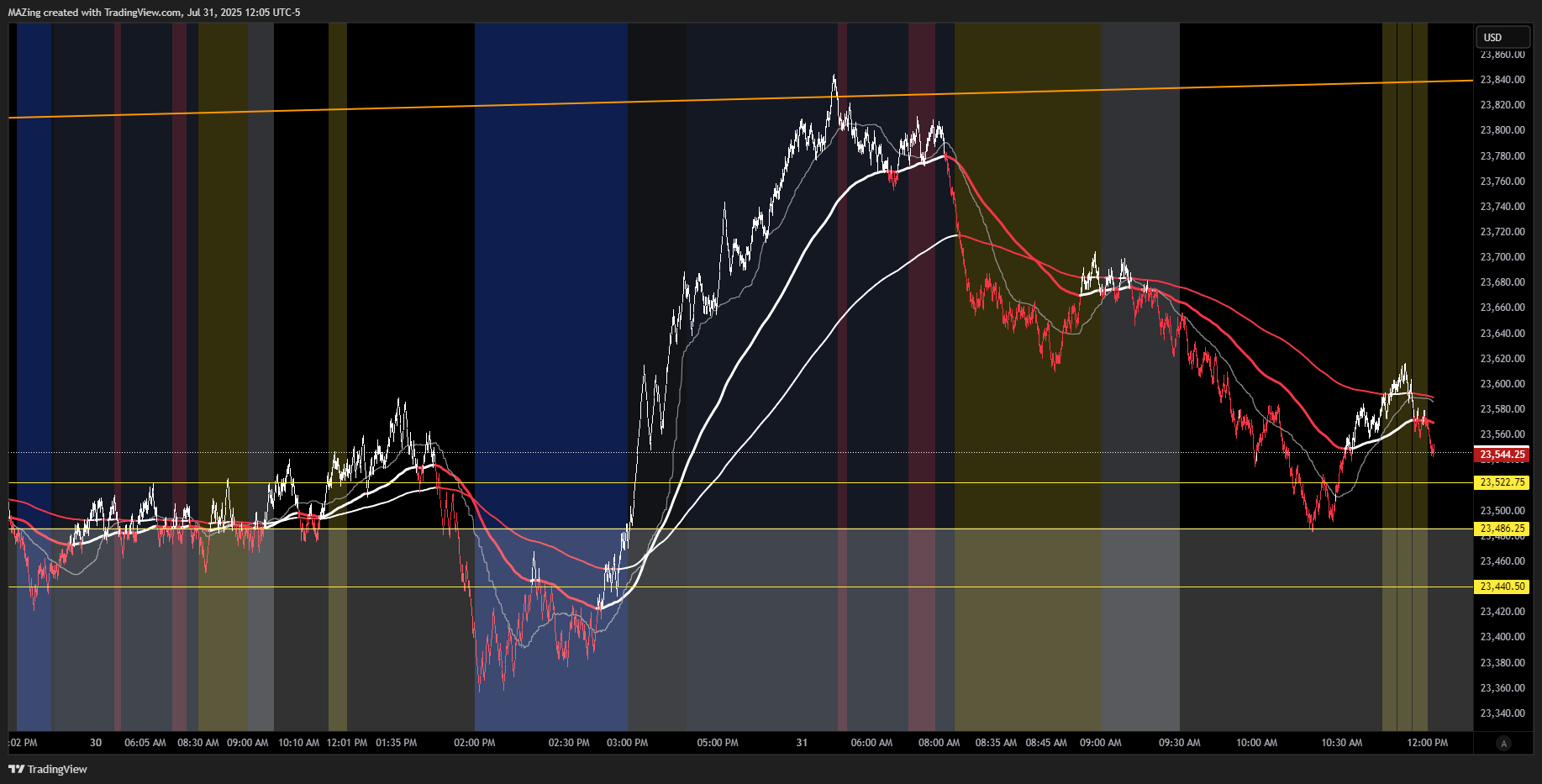The height and width of the screenshot is (784, 1542).
Task: Click the 23,720.00 price axis value
Action: tap(1503, 232)
